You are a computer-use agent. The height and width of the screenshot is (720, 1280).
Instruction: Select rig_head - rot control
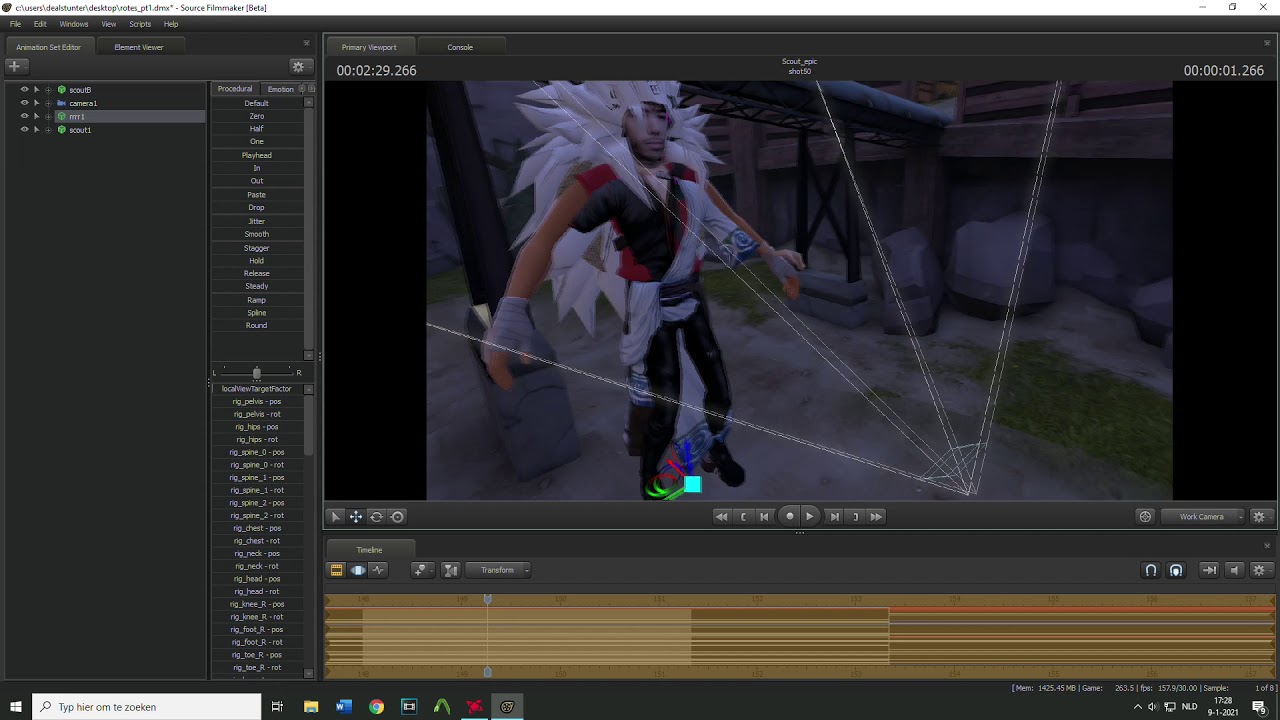(257, 592)
